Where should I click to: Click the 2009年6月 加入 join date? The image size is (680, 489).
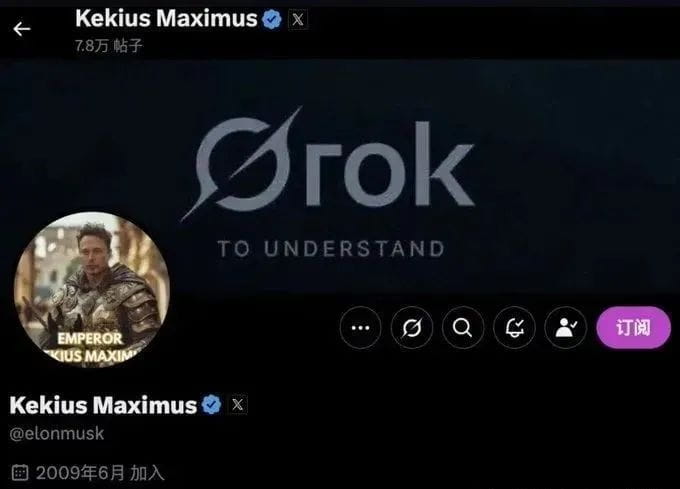(x=100, y=473)
